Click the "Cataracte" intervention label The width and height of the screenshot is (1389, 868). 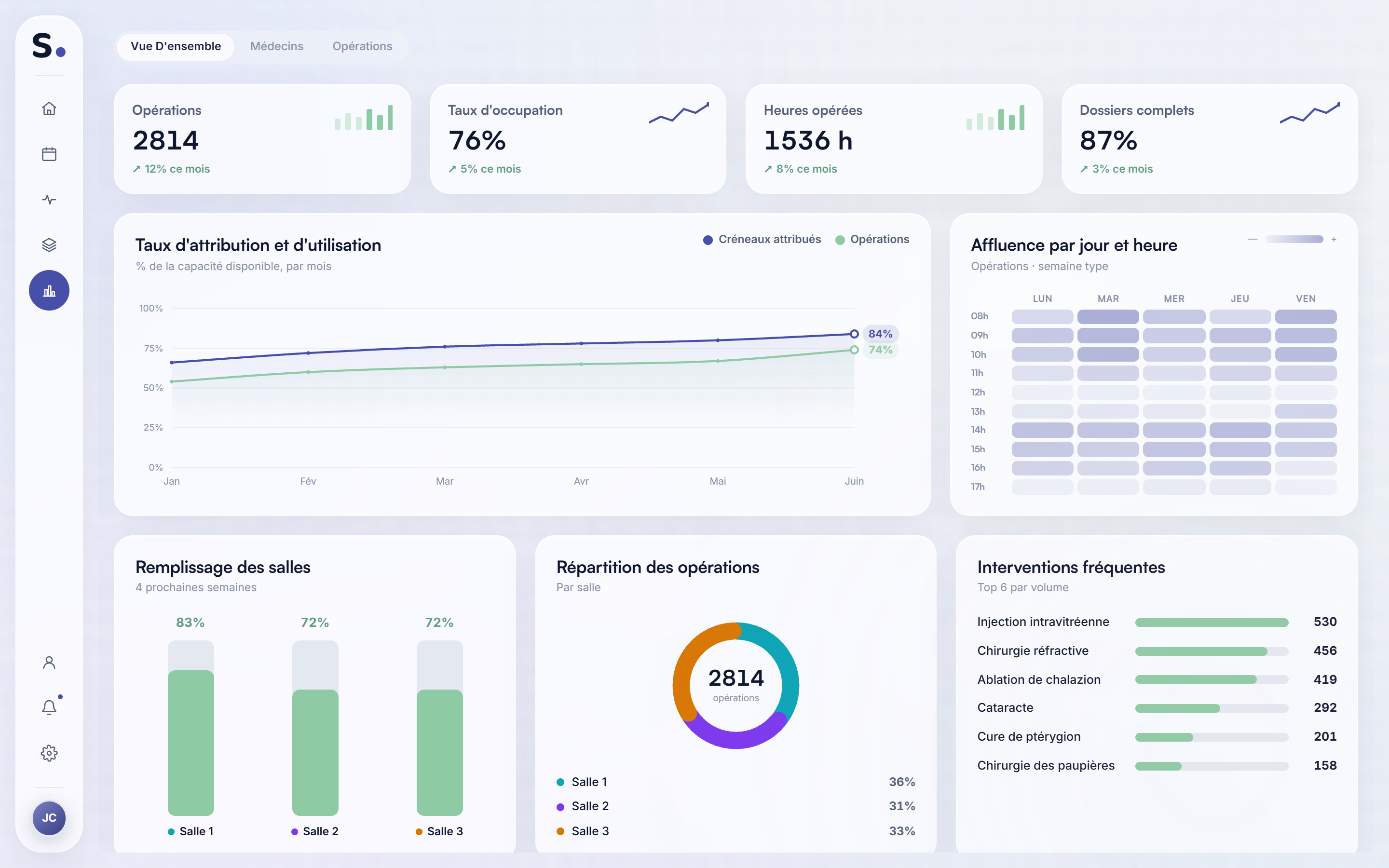[x=1005, y=708]
